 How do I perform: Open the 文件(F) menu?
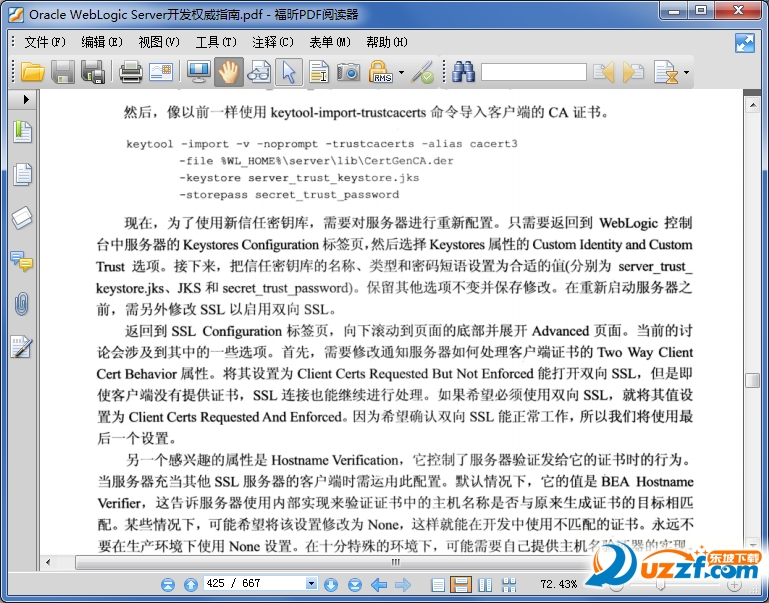tap(45, 42)
